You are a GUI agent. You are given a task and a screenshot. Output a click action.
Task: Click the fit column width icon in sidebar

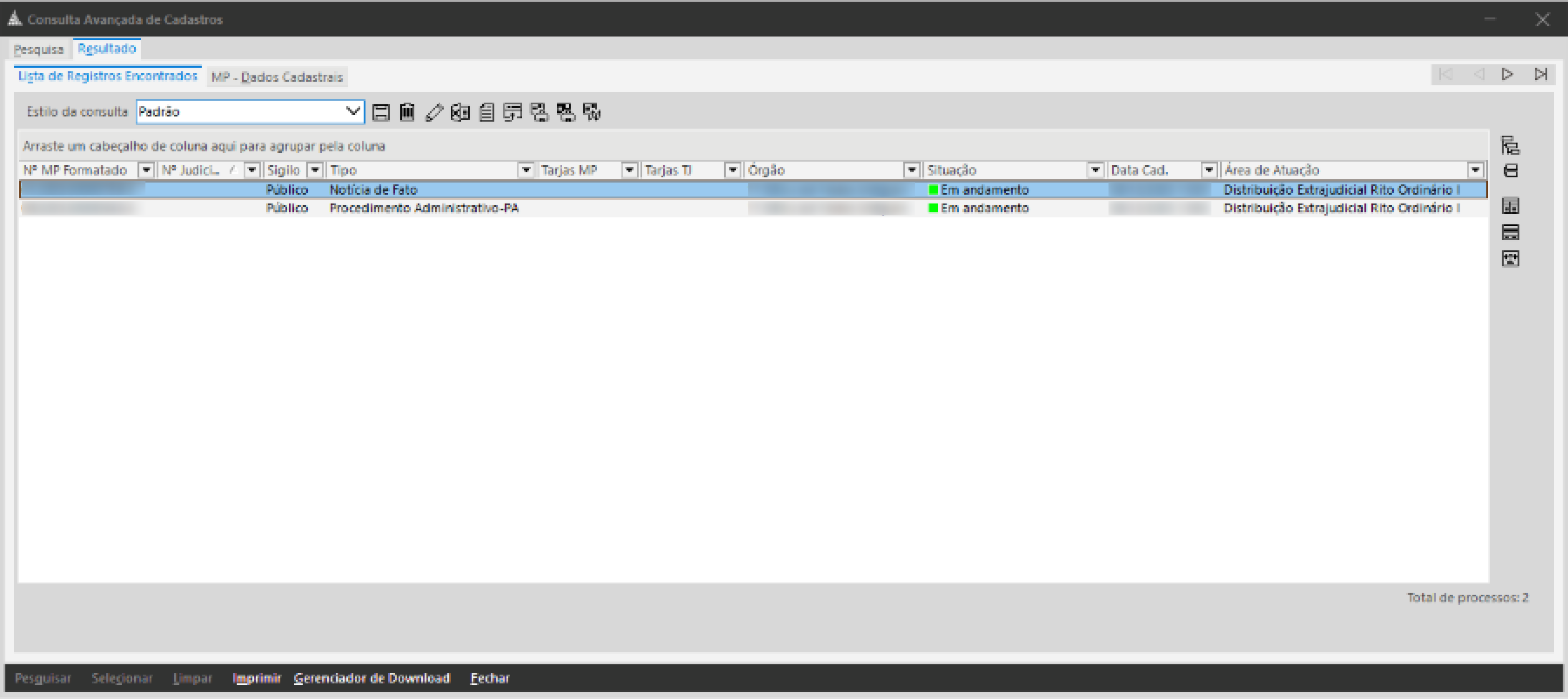(x=1510, y=259)
